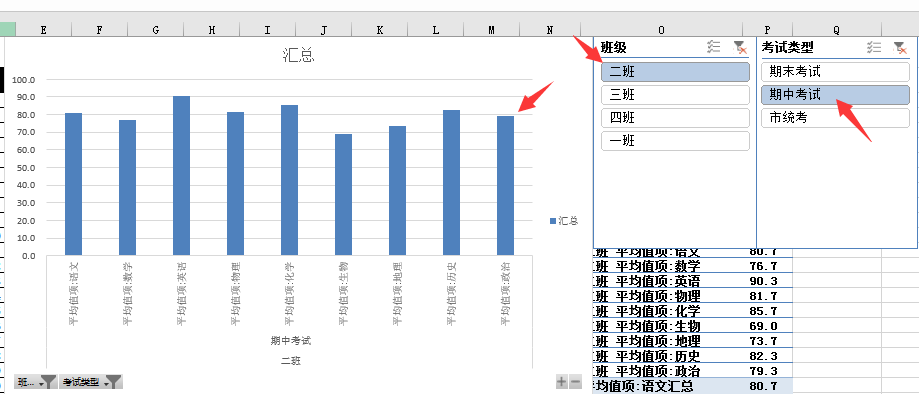Click the 生物 bar in chart
The width and height of the screenshot is (919, 394).
tap(343, 195)
